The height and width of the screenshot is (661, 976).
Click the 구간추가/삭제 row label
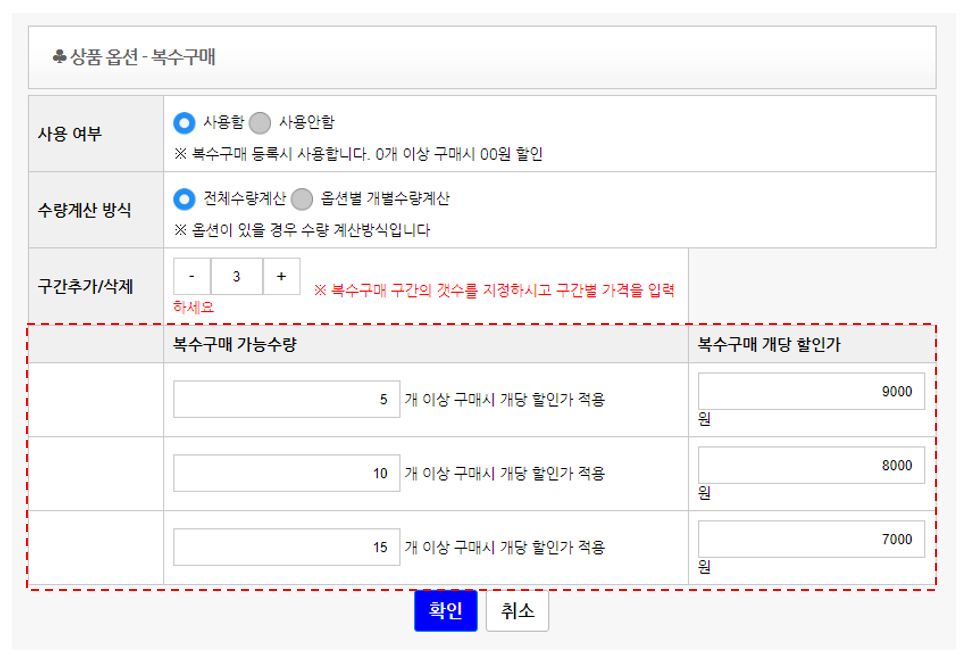(x=85, y=286)
